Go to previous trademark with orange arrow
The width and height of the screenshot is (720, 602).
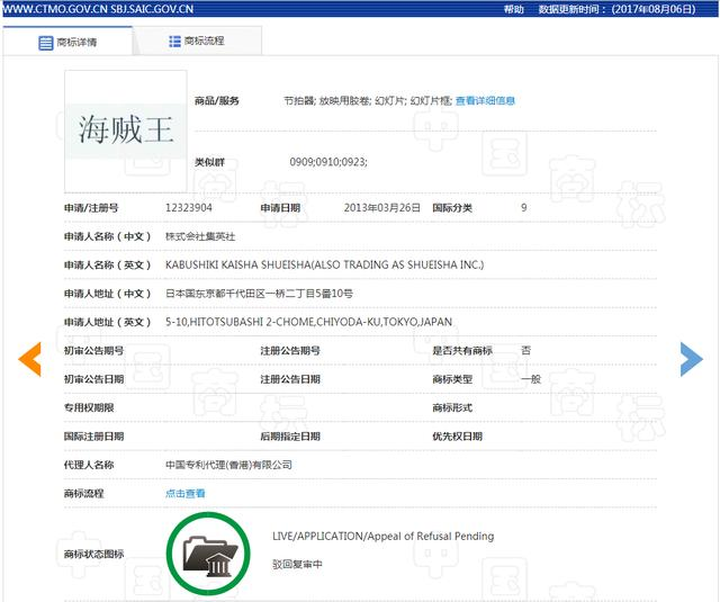pyautogui.click(x=30, y=359)
